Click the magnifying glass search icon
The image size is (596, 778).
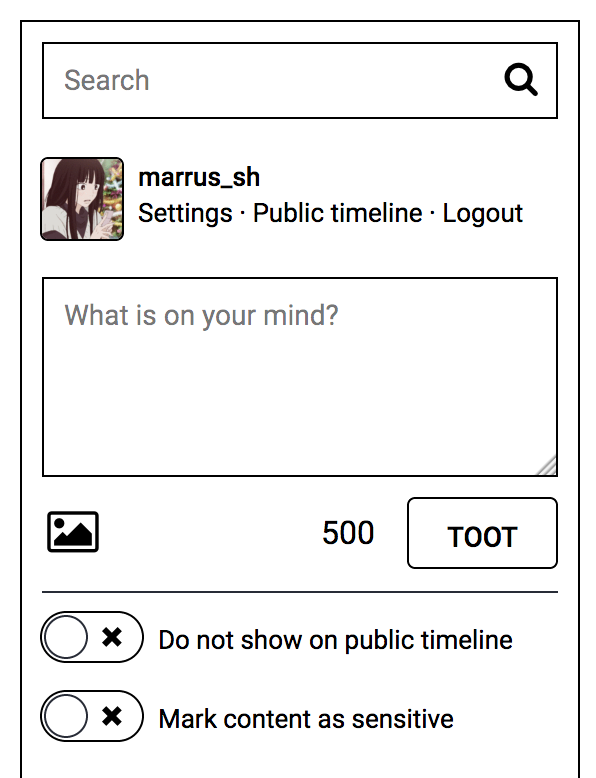[521, 79]
